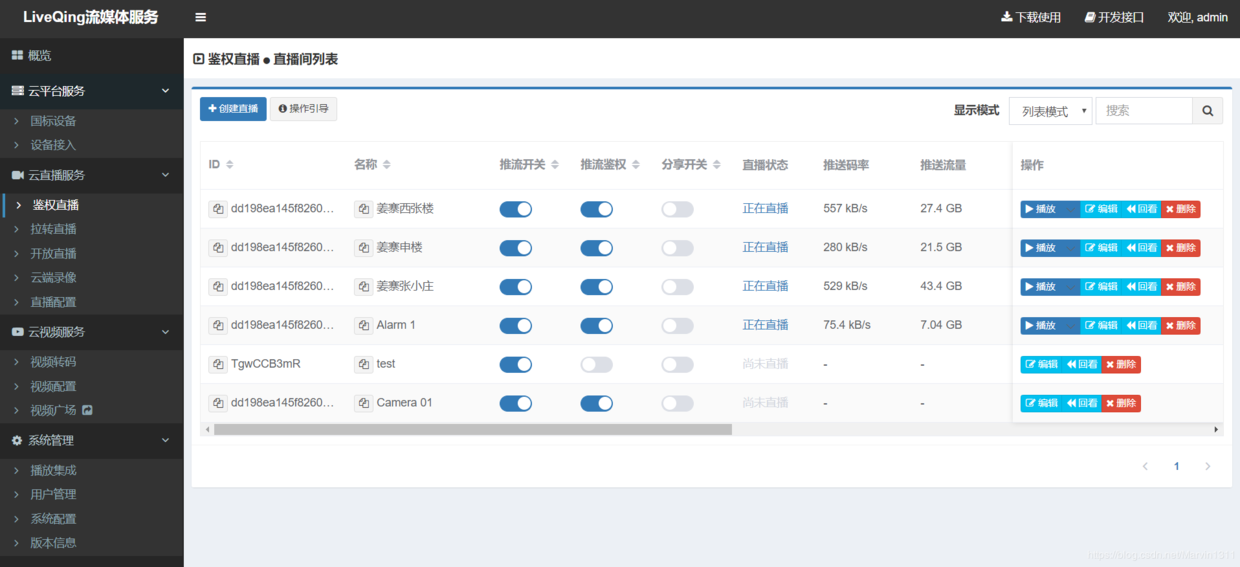Open 概览 in the sidebar

coord(92,56)
